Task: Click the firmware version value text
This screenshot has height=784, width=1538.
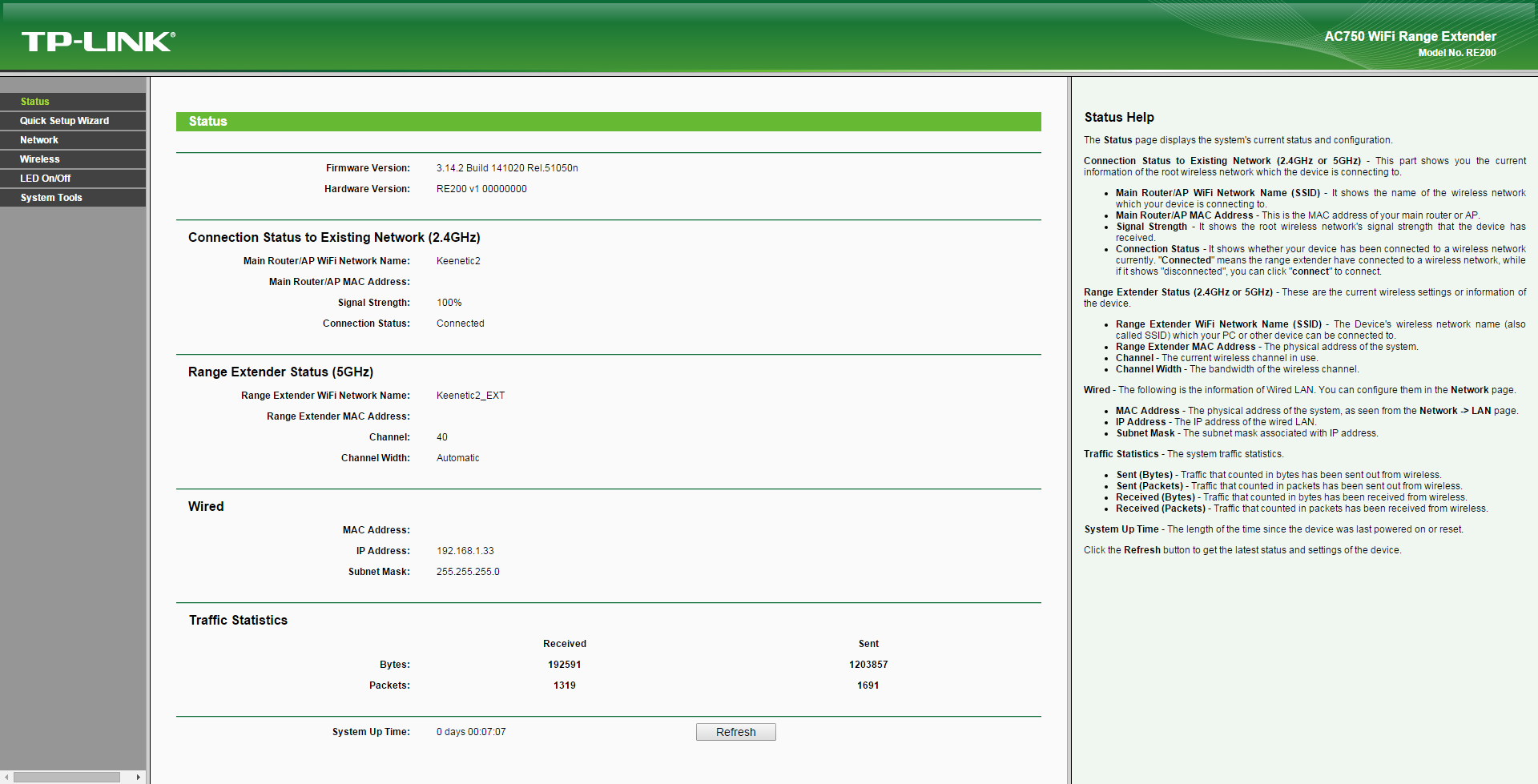Action: click(x=507, y=168)
